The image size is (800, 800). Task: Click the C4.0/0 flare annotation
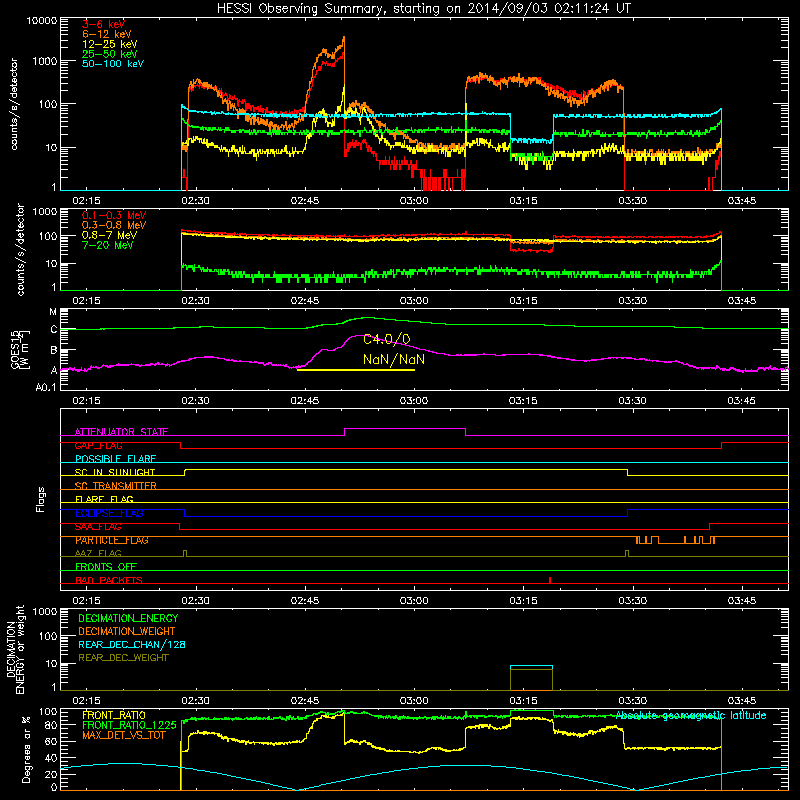pyautogui.click(x=387, y=339)
